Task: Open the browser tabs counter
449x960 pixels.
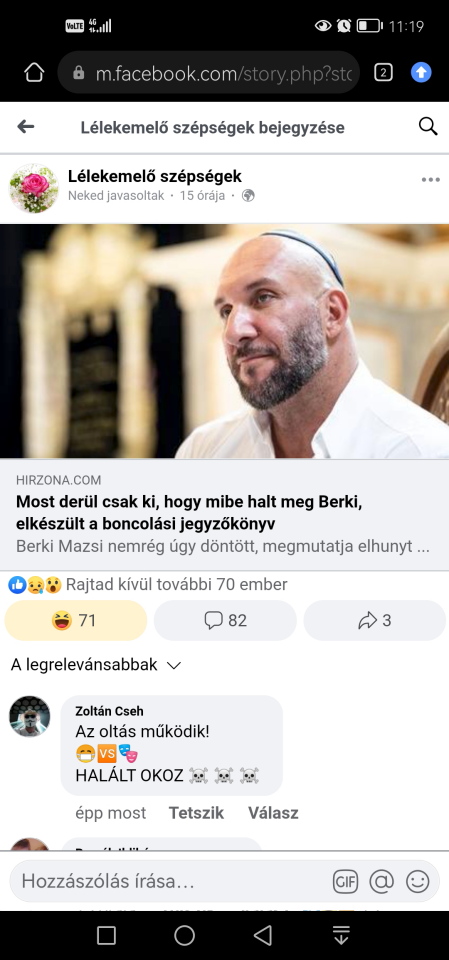Action: [383, 73]
